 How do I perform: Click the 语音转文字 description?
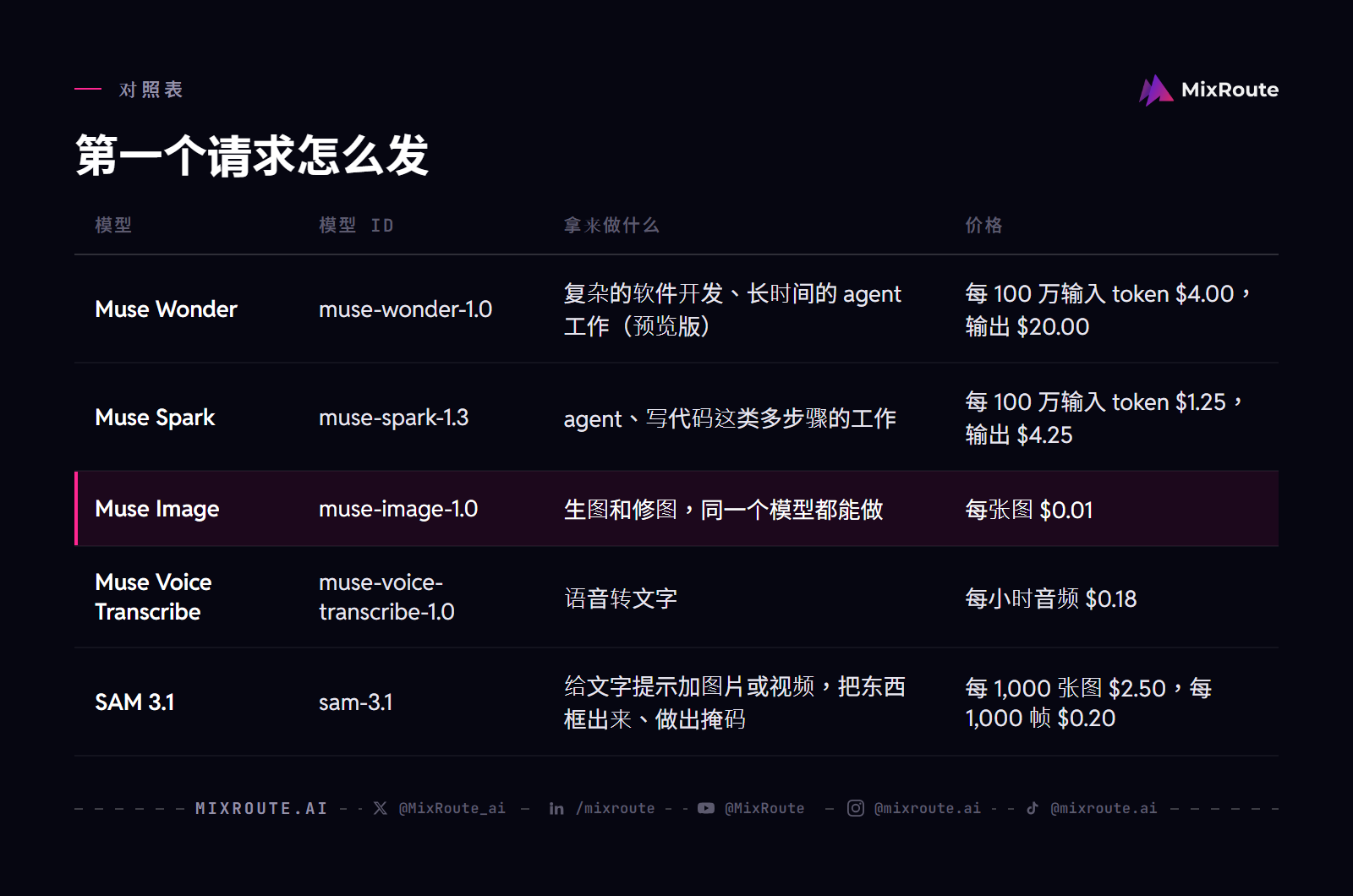click(x=621, y=598)
